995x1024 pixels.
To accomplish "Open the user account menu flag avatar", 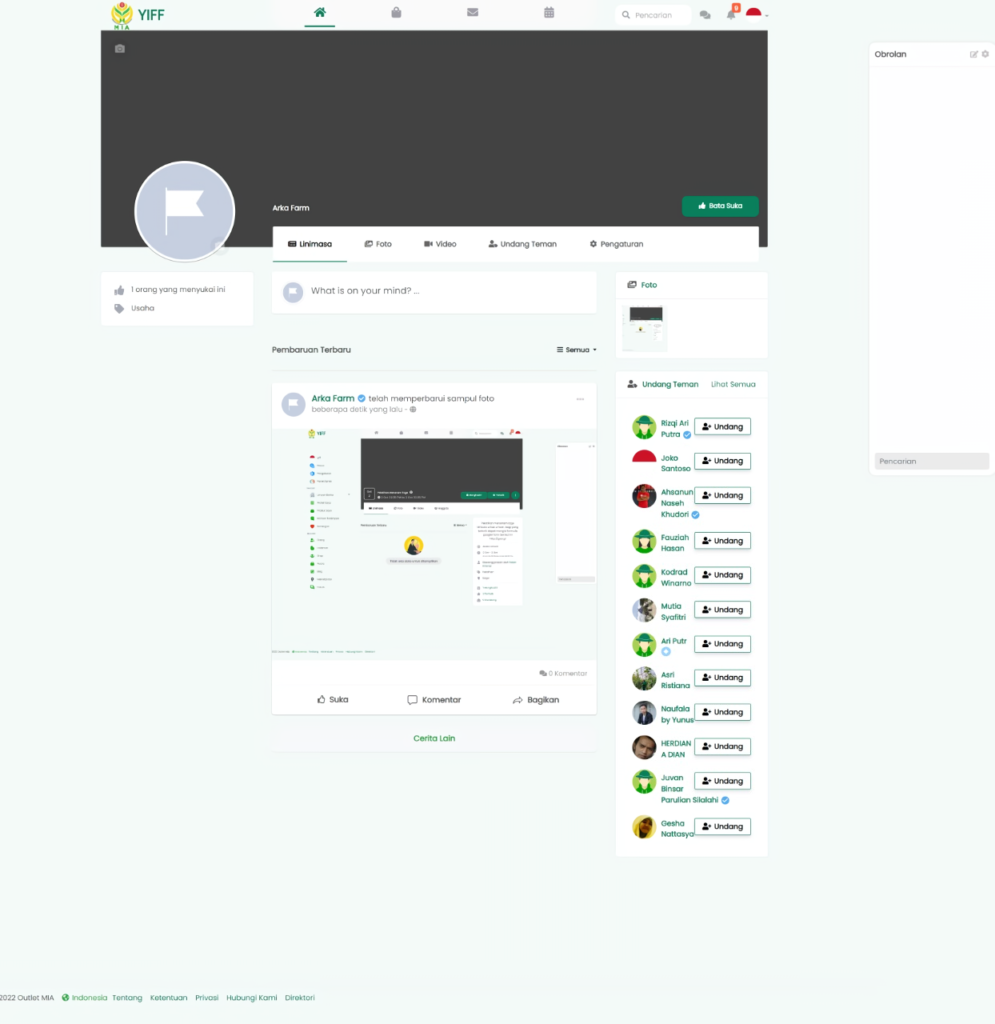I will coord(754,14).
